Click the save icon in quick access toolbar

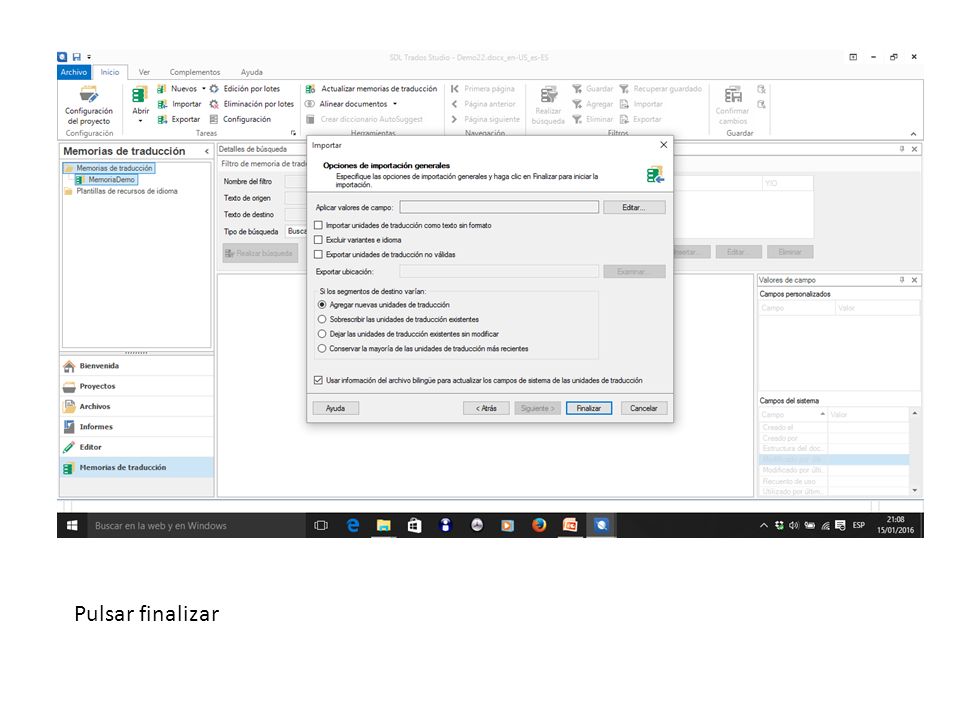(x=77, y=57)
